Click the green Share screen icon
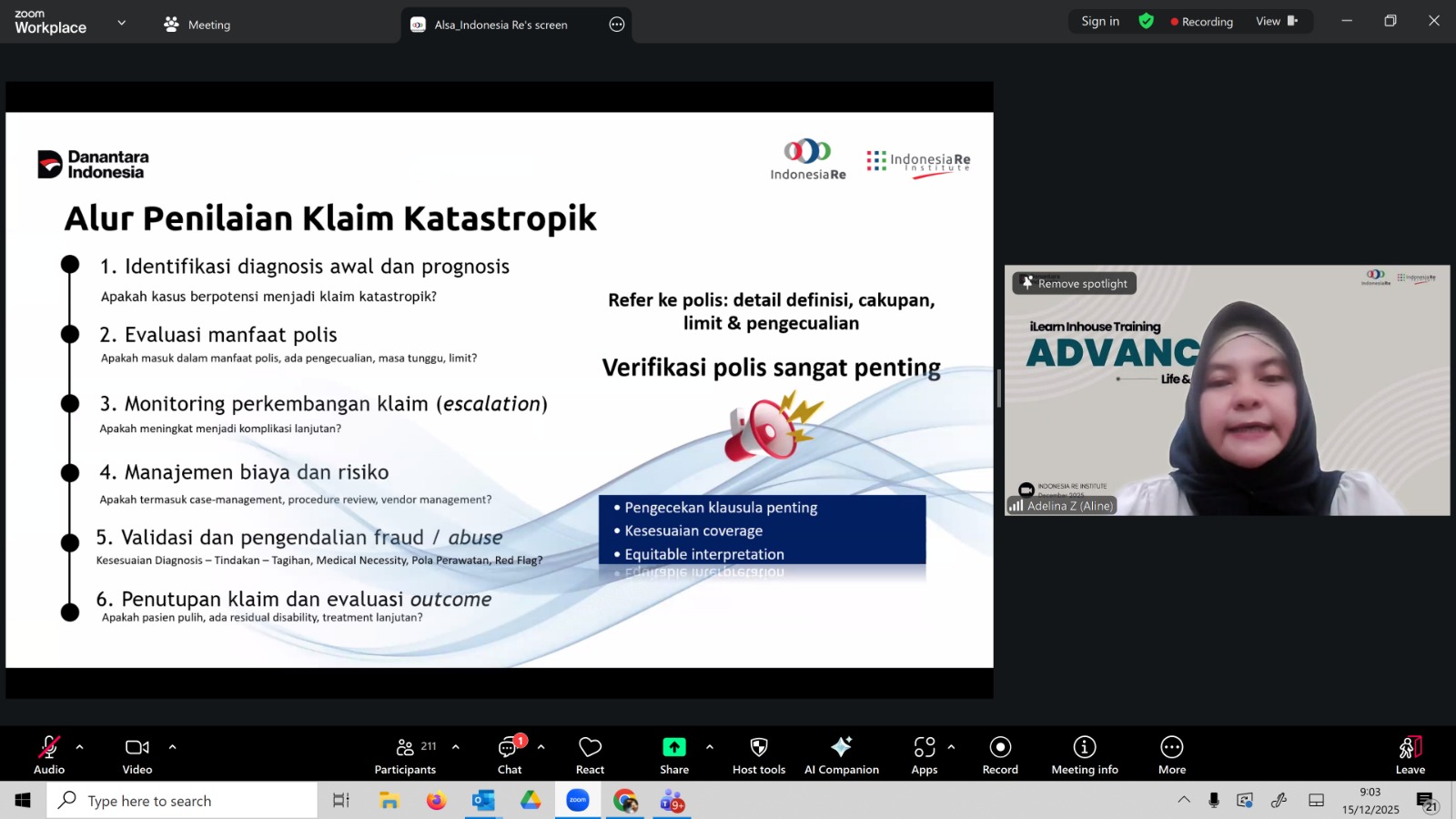This screenshot has height=819, width=1456. click(x=673, y=747)
